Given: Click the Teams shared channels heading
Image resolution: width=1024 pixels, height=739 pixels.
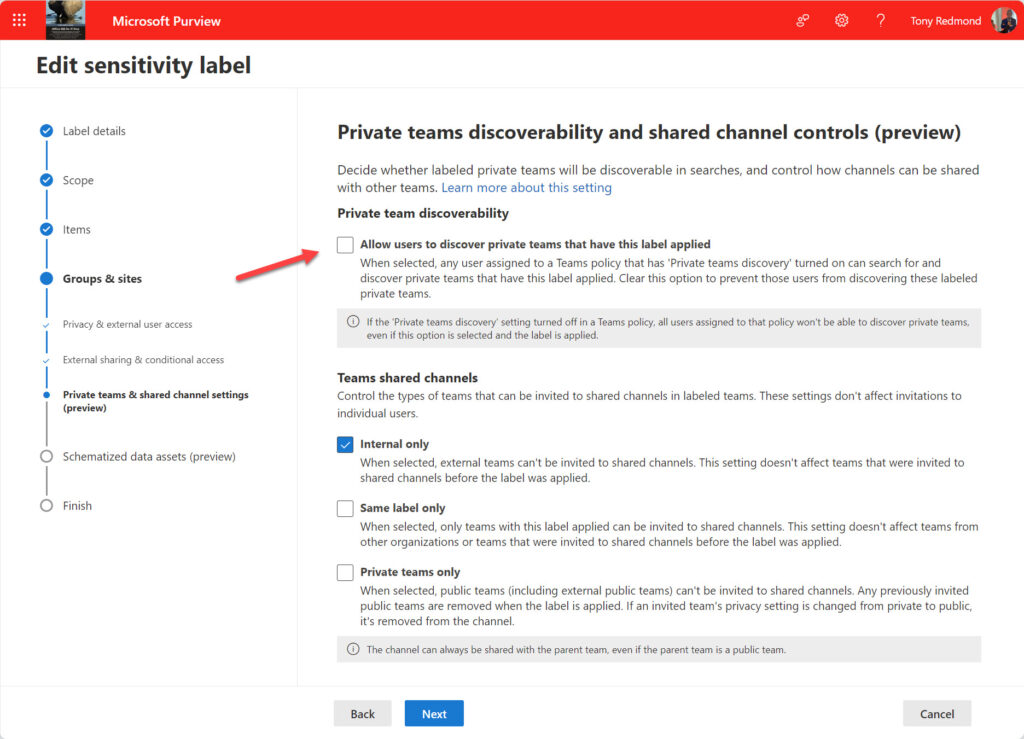Looking at the screenshot, I should click(408, 378).
